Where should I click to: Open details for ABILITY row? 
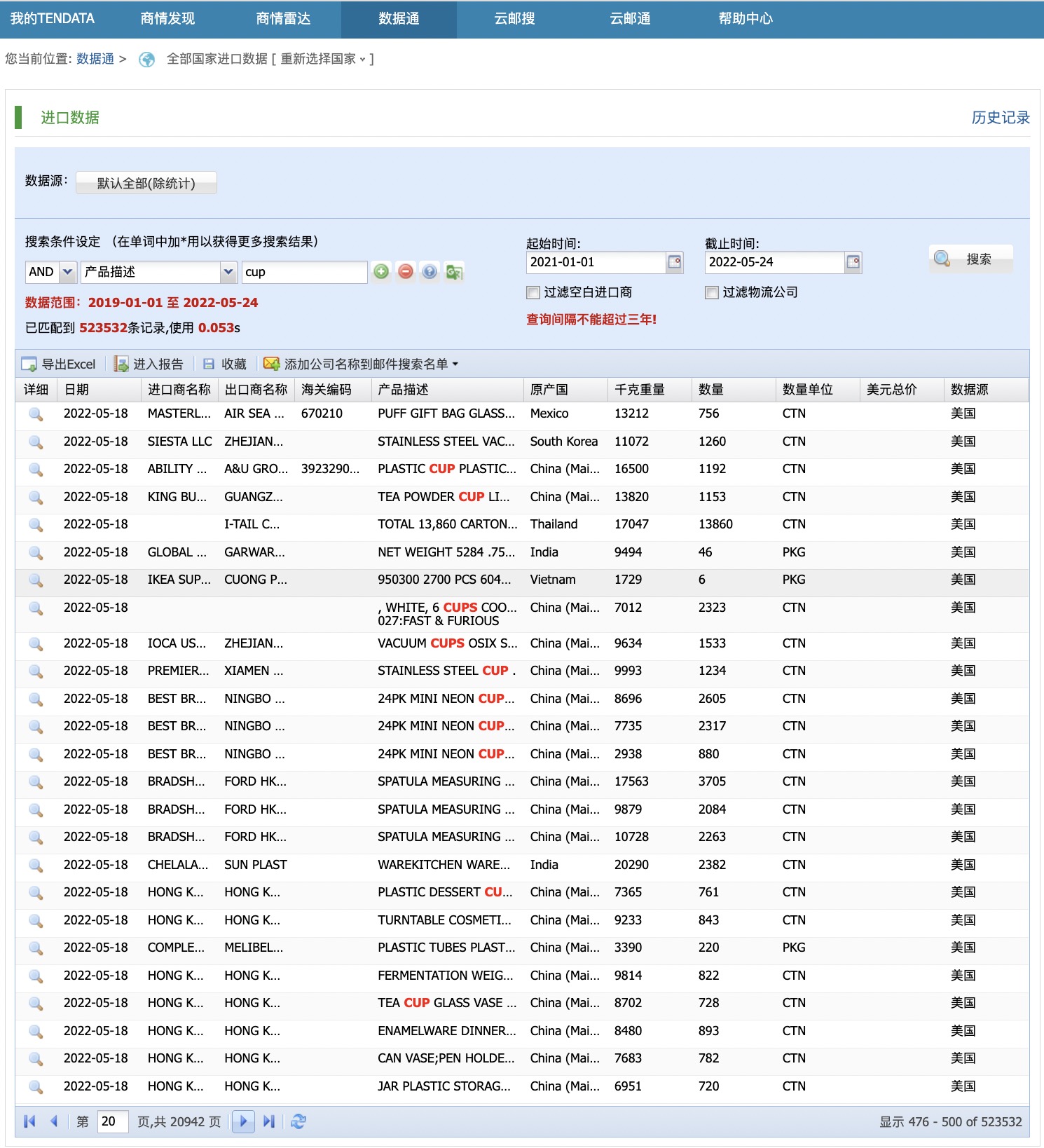click(36, 470)
